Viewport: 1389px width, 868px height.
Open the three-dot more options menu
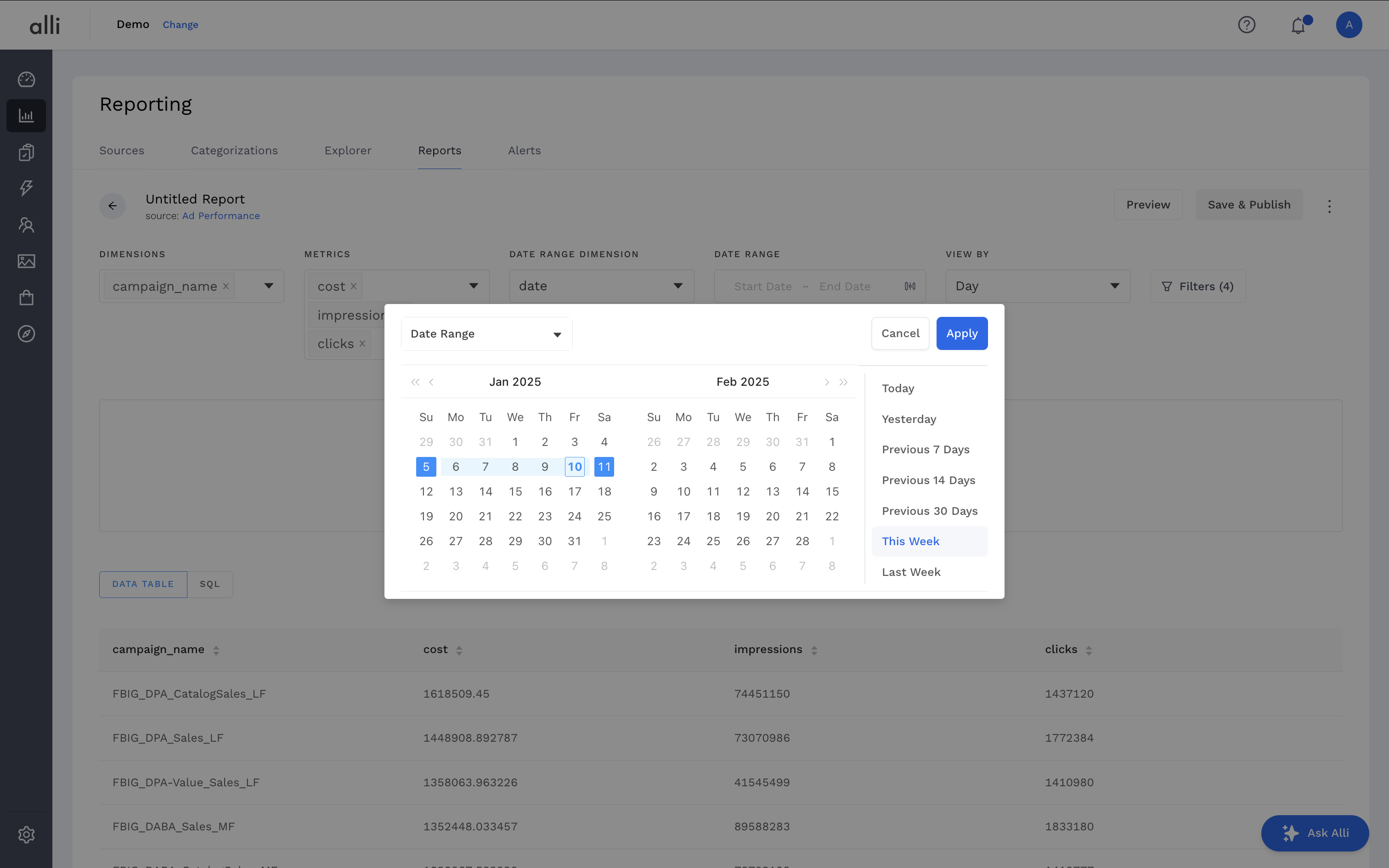coord(1329,206)
